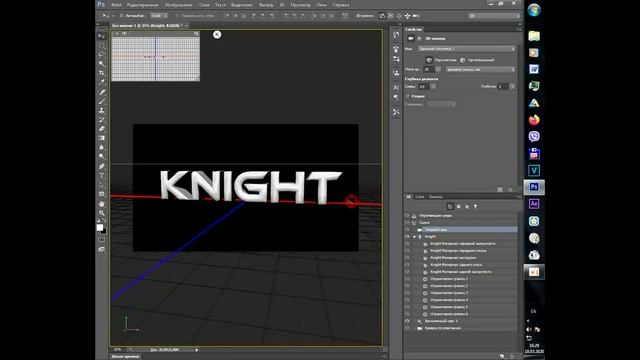Filter 3D panel by meshes
640x360 pixels.
459,207
